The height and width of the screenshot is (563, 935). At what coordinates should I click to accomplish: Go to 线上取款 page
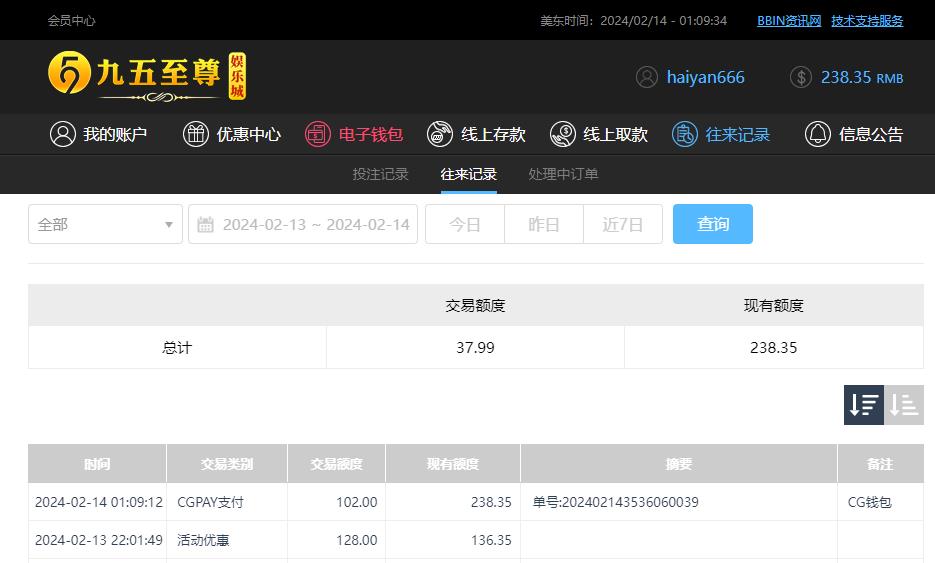[599, 134]
